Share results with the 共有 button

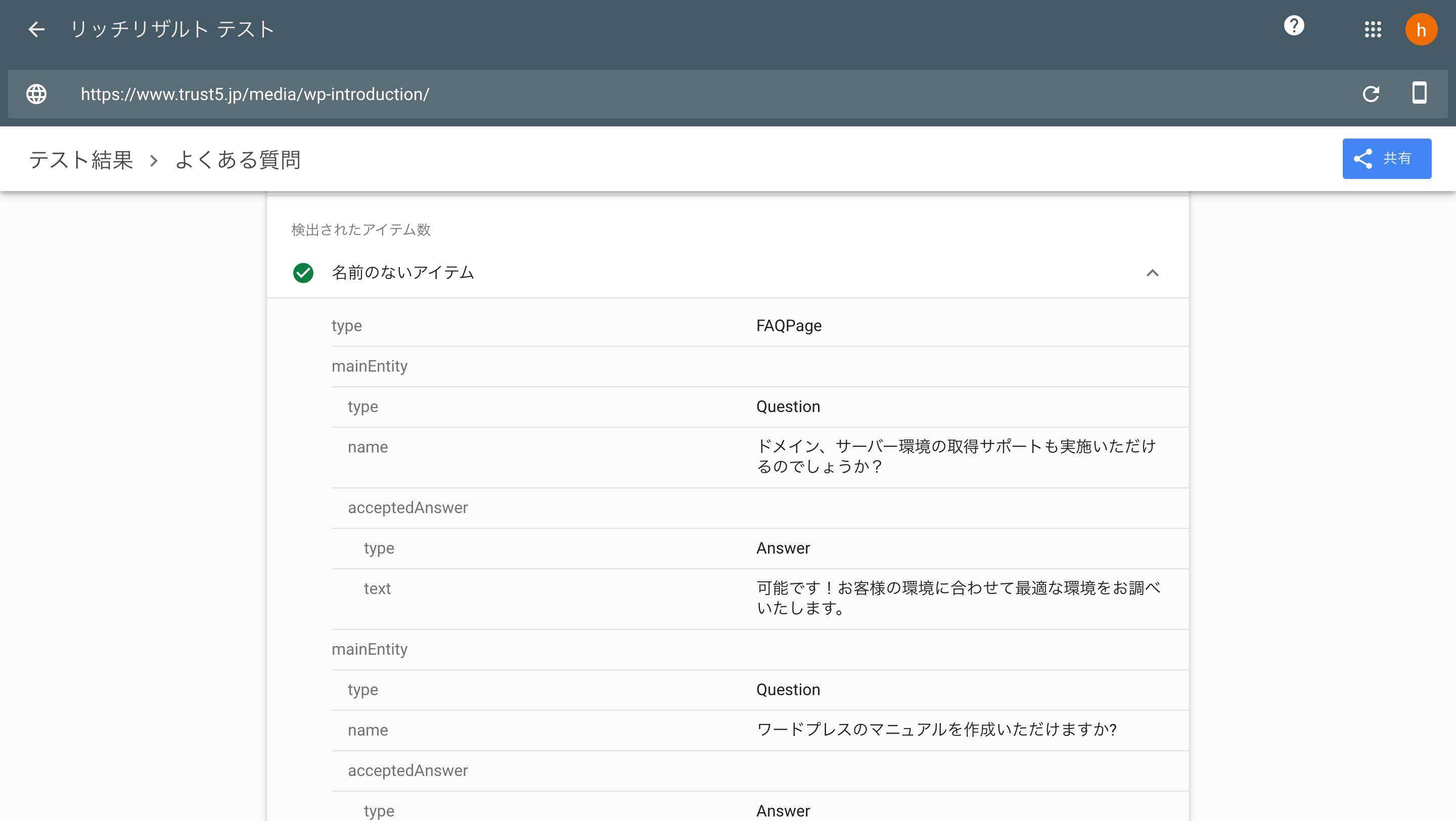(1386, 159)
